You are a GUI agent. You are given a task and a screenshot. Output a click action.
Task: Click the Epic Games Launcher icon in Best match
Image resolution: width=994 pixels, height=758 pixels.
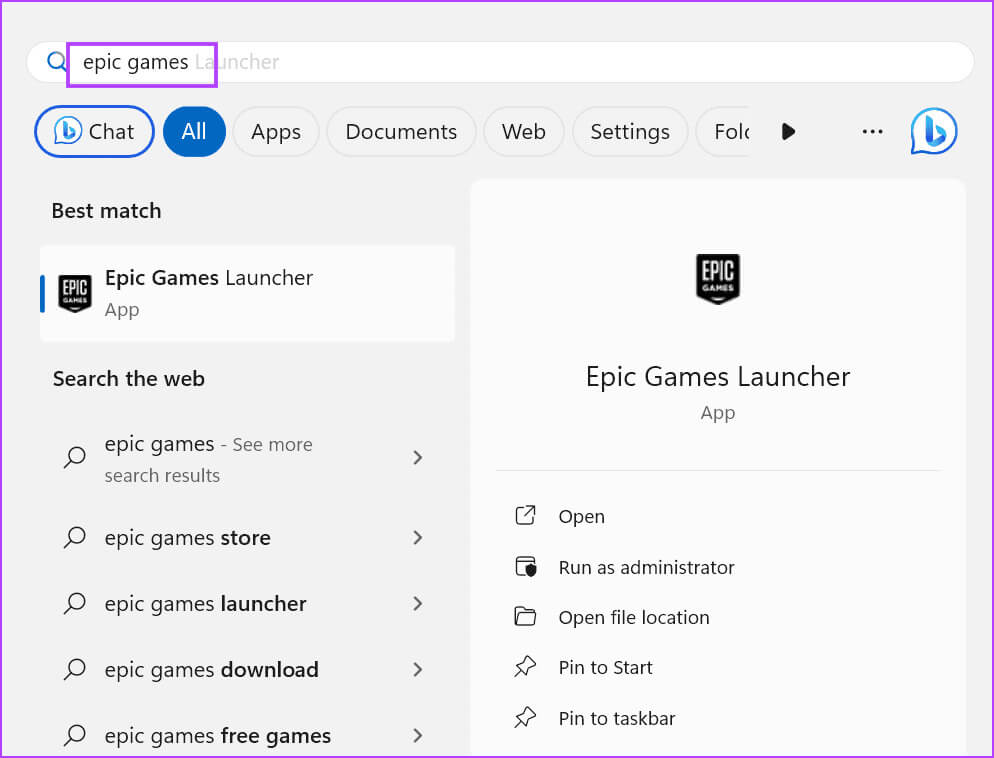pyautogui.click(x=75, y=293)
